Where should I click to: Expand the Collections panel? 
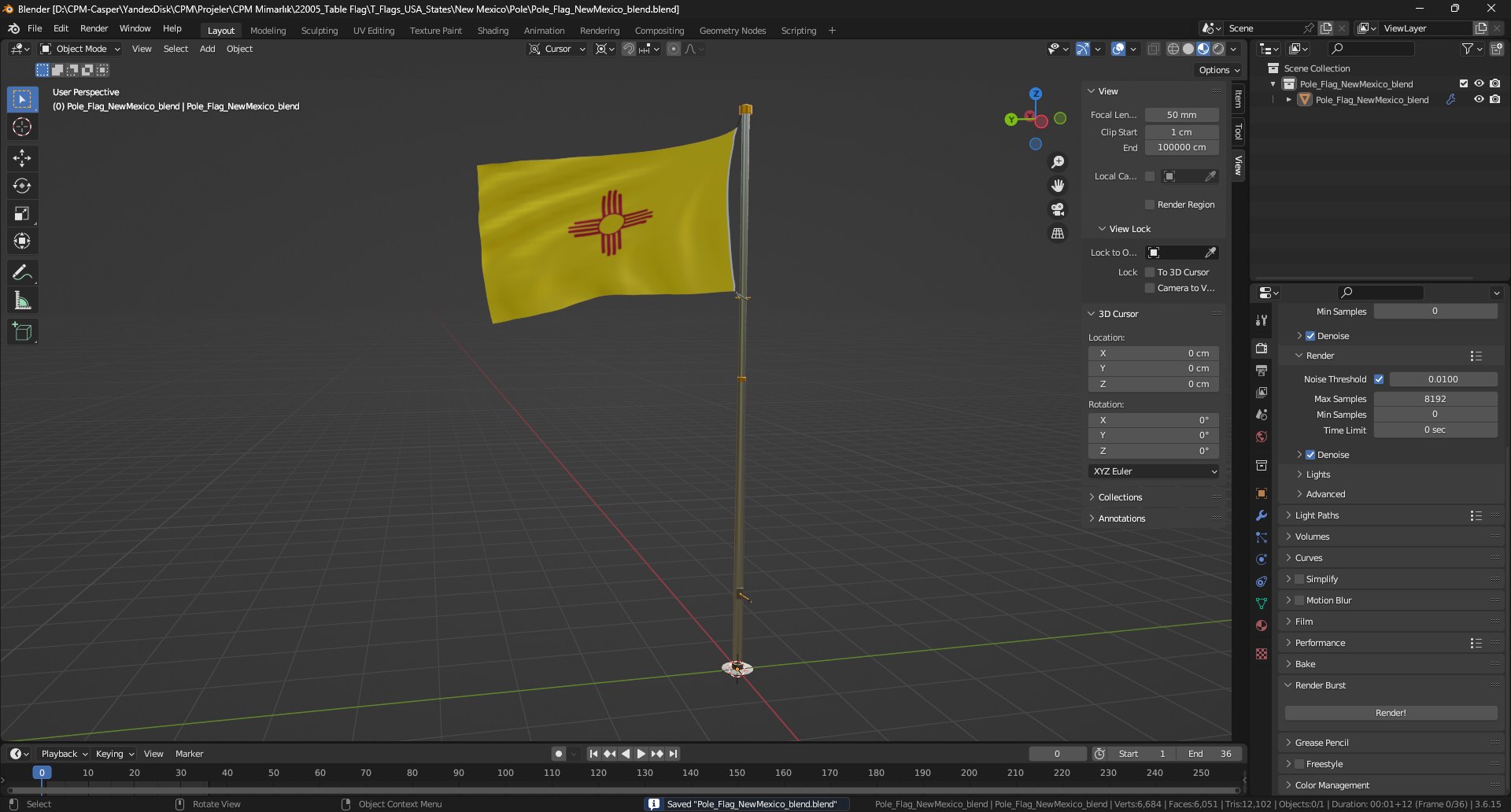tap(1119, 497)
